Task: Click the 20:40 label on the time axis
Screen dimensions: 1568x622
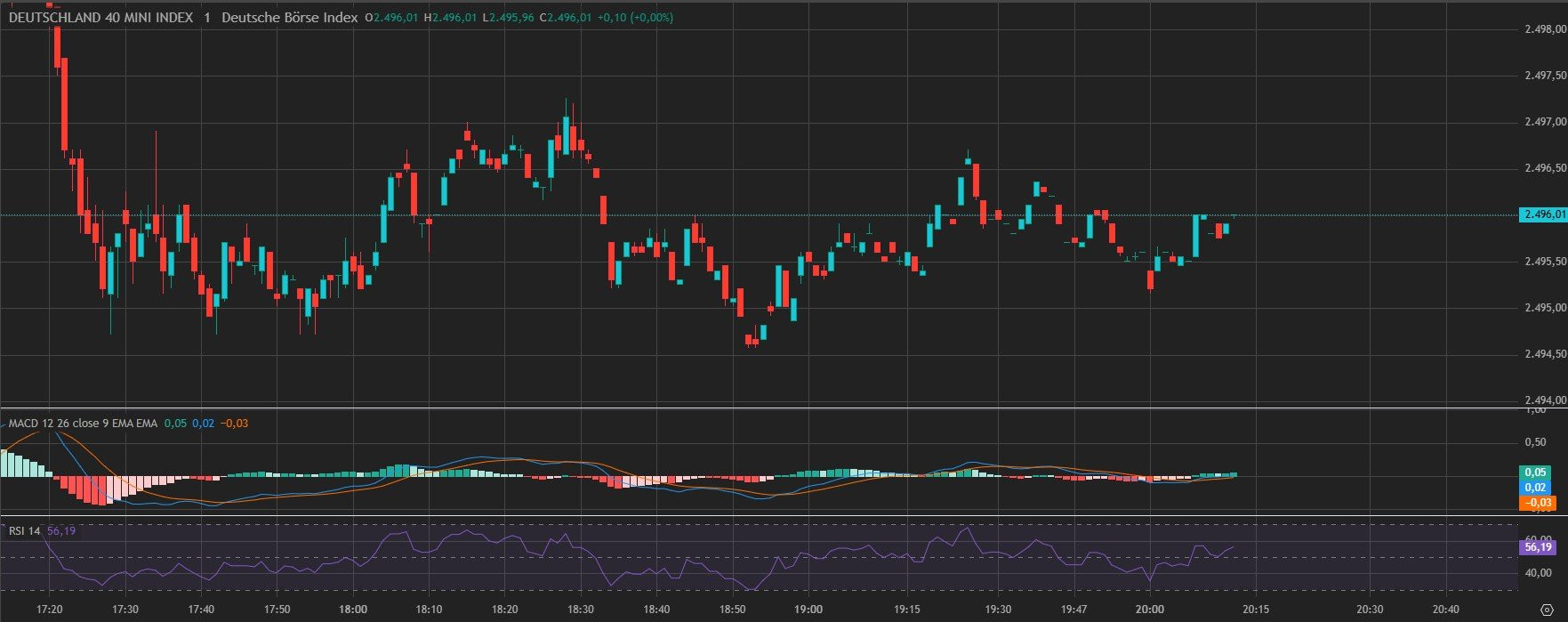Action: [x=1446, y=610]
